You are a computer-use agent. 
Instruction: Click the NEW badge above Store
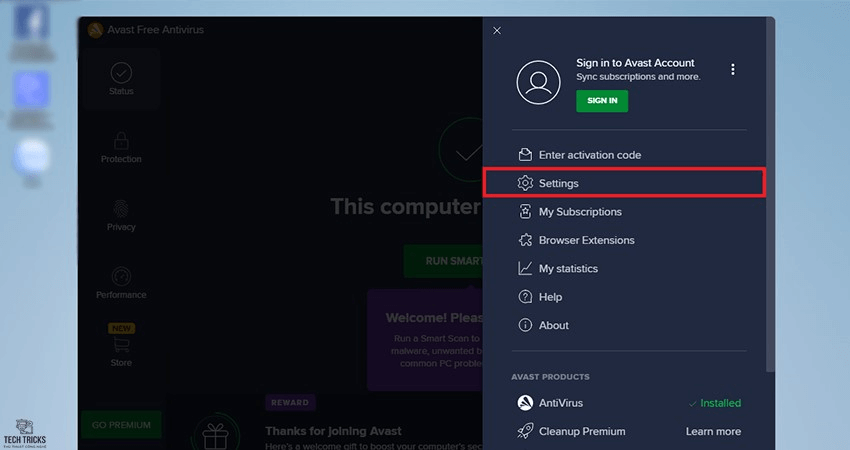click(121, 329)
